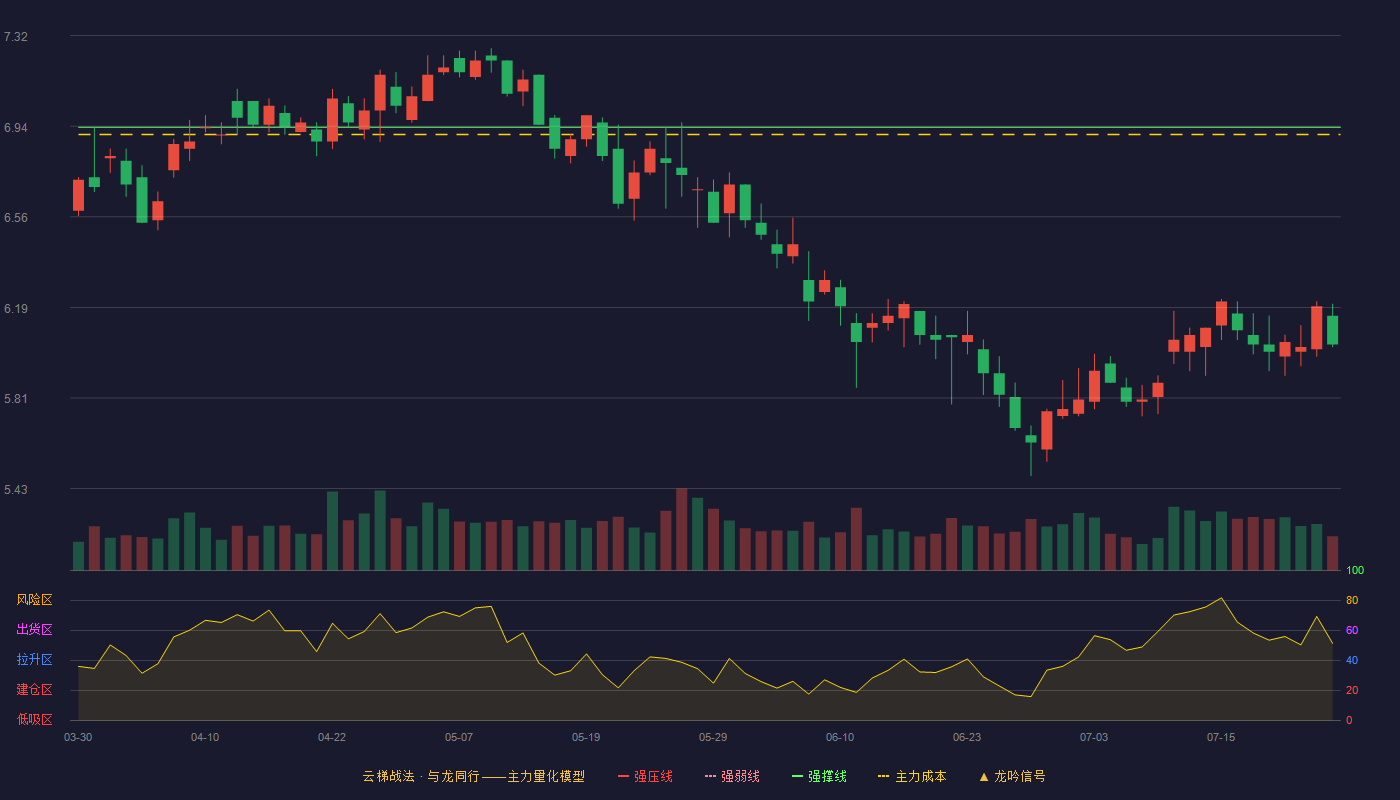Click the 03-30 date axis label
This screenshot has width=1400, height=800.
pyautogui.click(x=78, y=737)
